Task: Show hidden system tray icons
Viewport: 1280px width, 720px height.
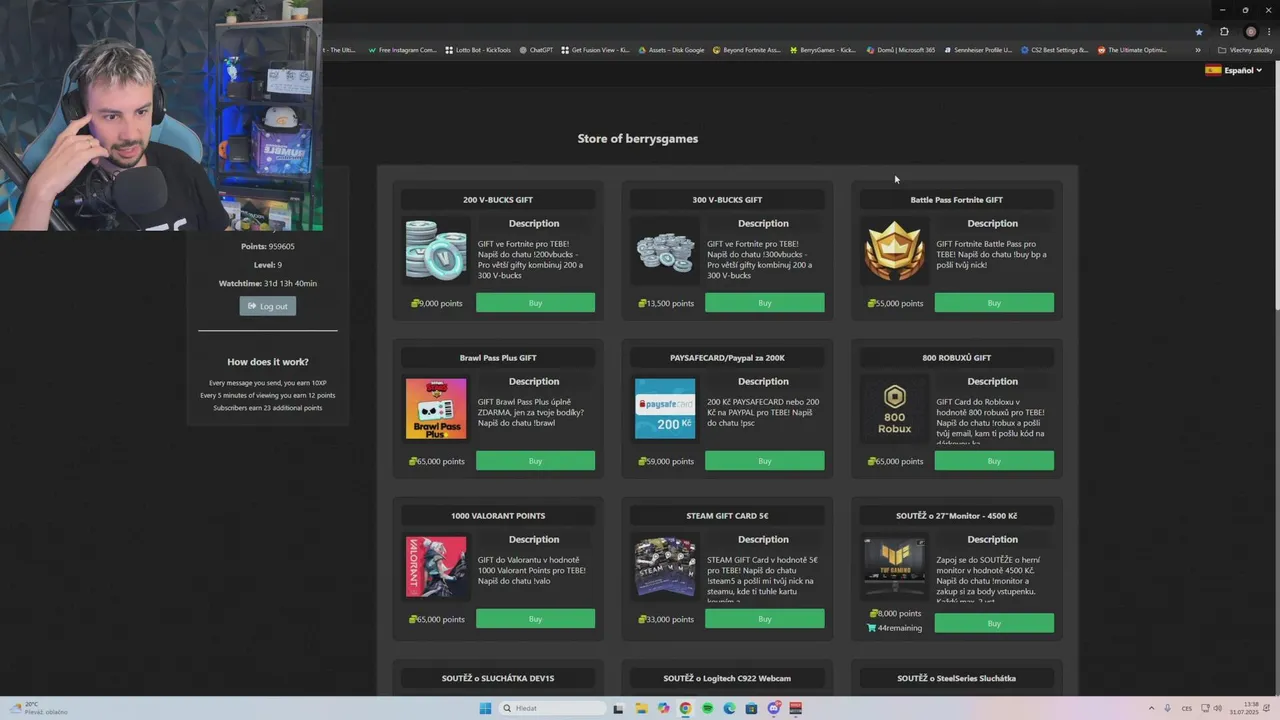Action: 1151,708
